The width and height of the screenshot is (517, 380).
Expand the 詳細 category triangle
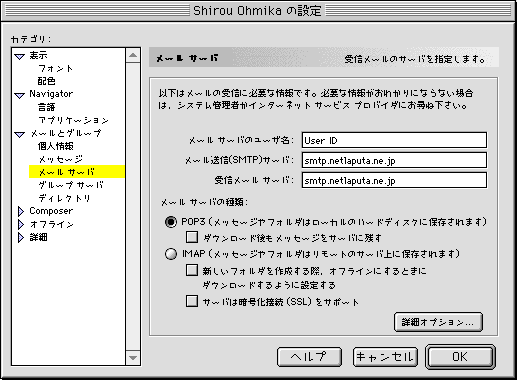click(21, 237)
